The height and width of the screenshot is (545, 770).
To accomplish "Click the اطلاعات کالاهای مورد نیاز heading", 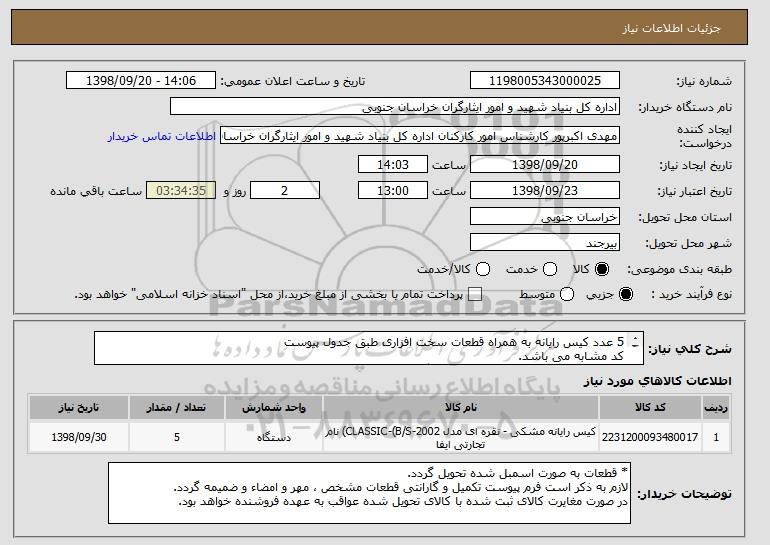I will [x=658, y=381].
